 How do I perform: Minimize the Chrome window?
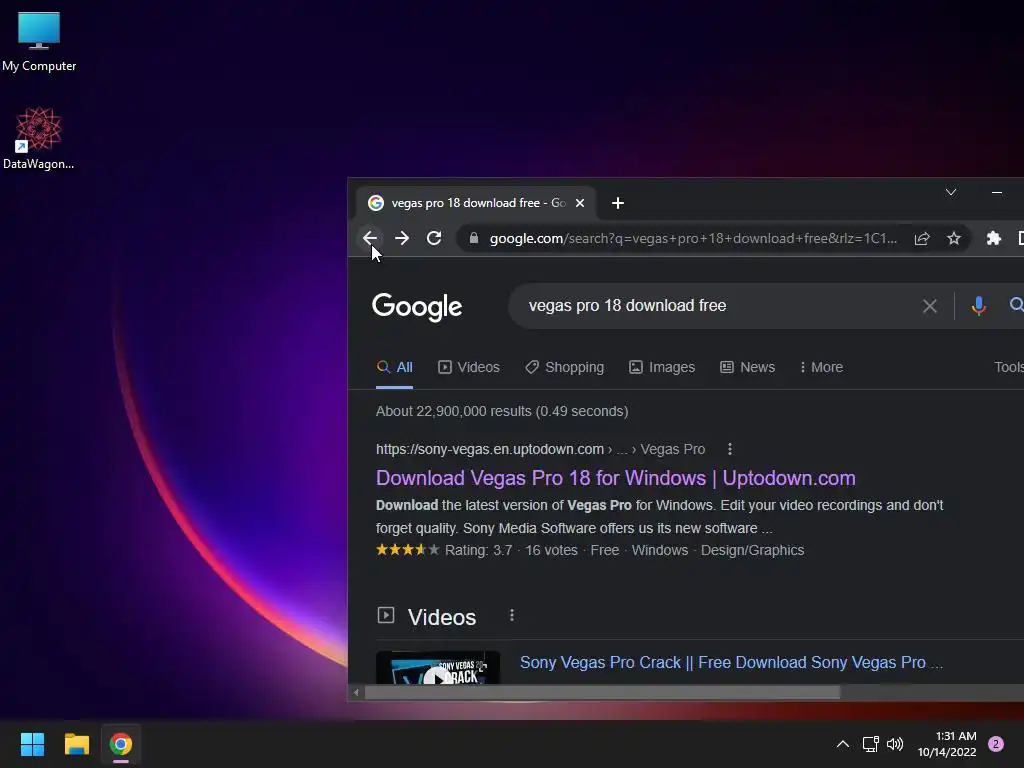tap(997, 192)
